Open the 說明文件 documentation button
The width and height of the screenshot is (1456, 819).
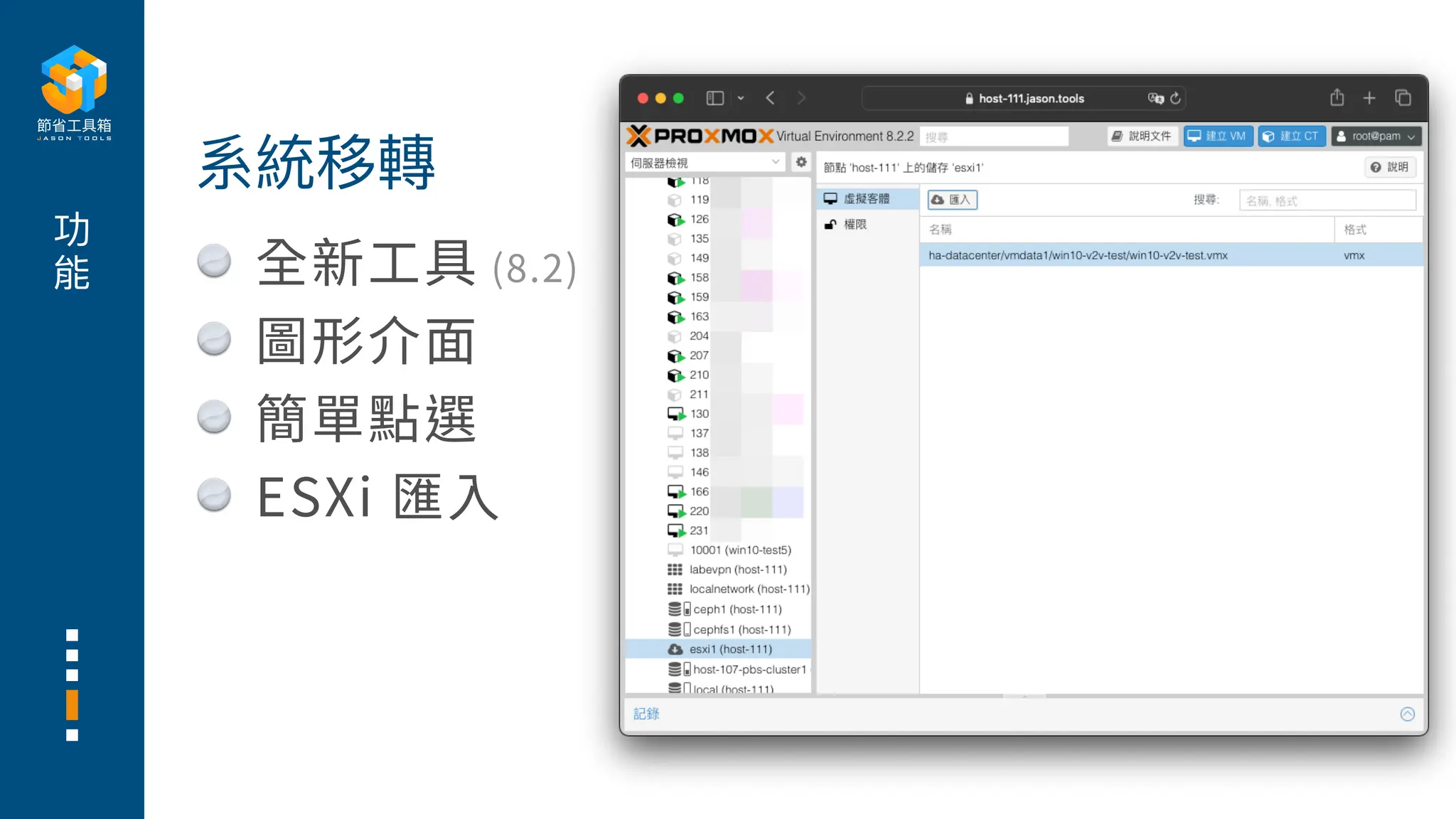click(1142, 136)
